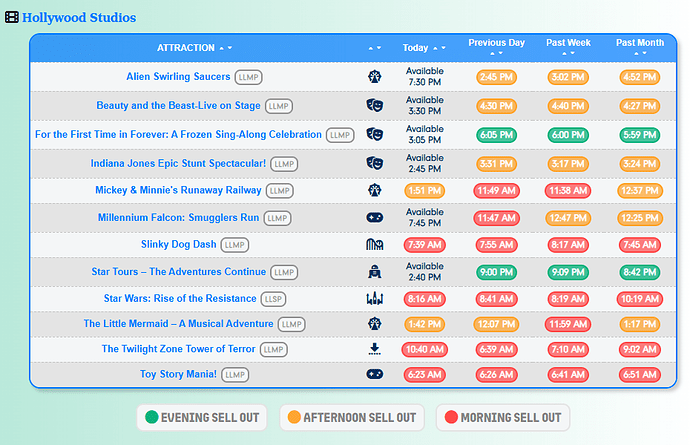The image size is (690, 445).
Task: Click Star Tours simulator icon
Action: (x=374, y=272)
